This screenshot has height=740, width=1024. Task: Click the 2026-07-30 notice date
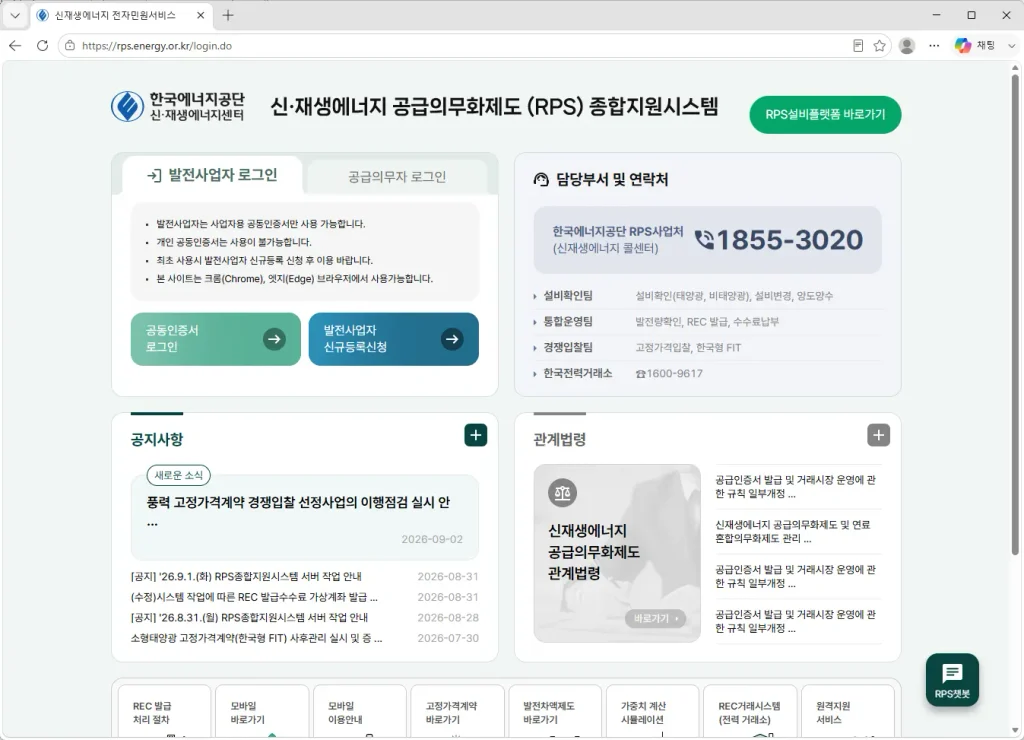(448, 638)
